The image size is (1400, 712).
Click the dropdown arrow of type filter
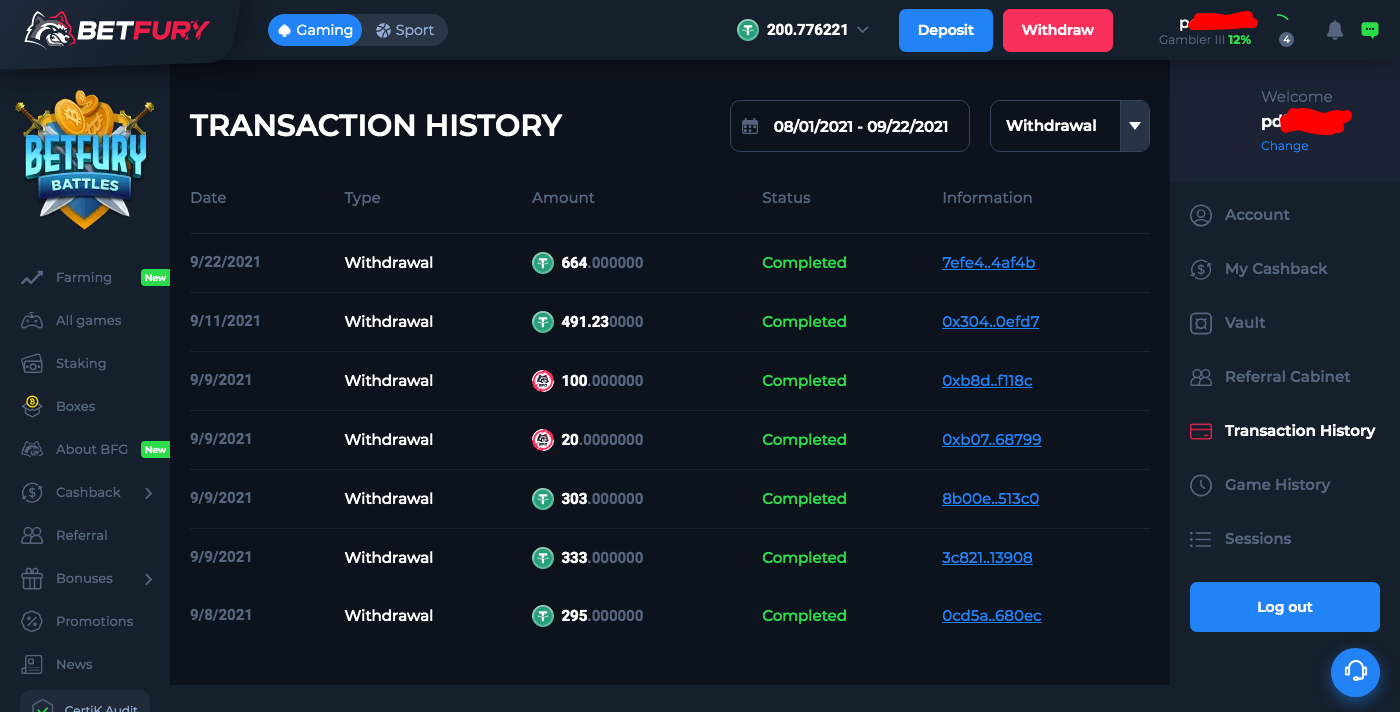[x=1135, y=126]
